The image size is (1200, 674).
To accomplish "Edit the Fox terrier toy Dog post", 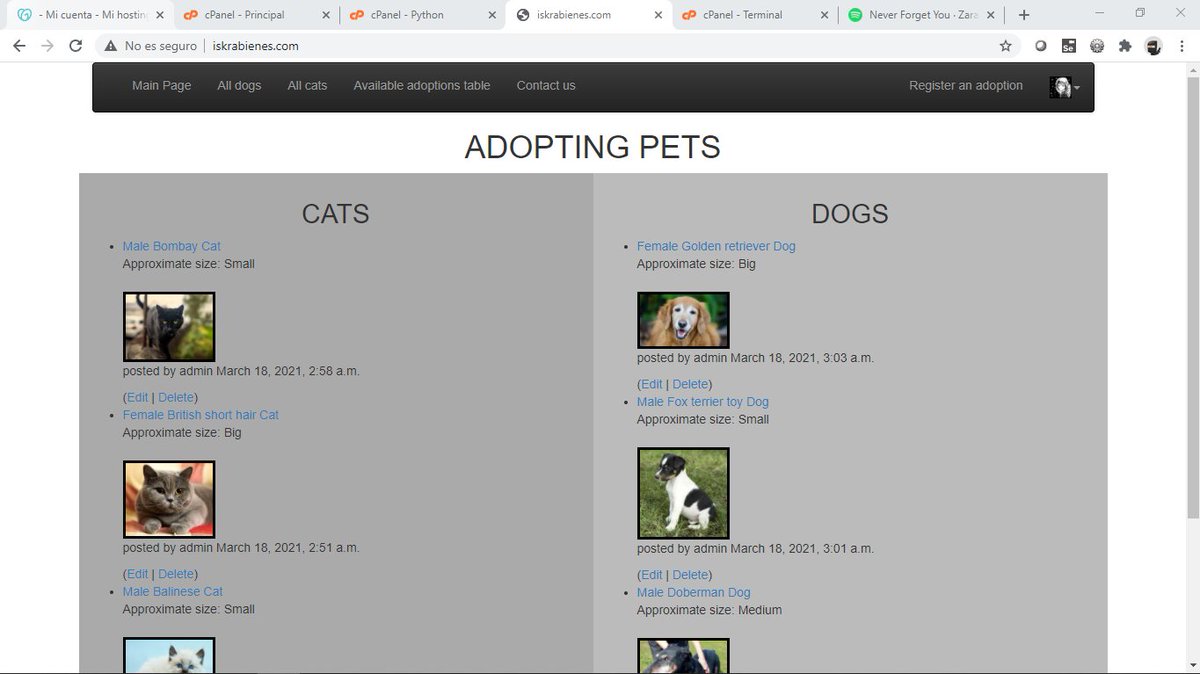I will click(x=651, y=575).
